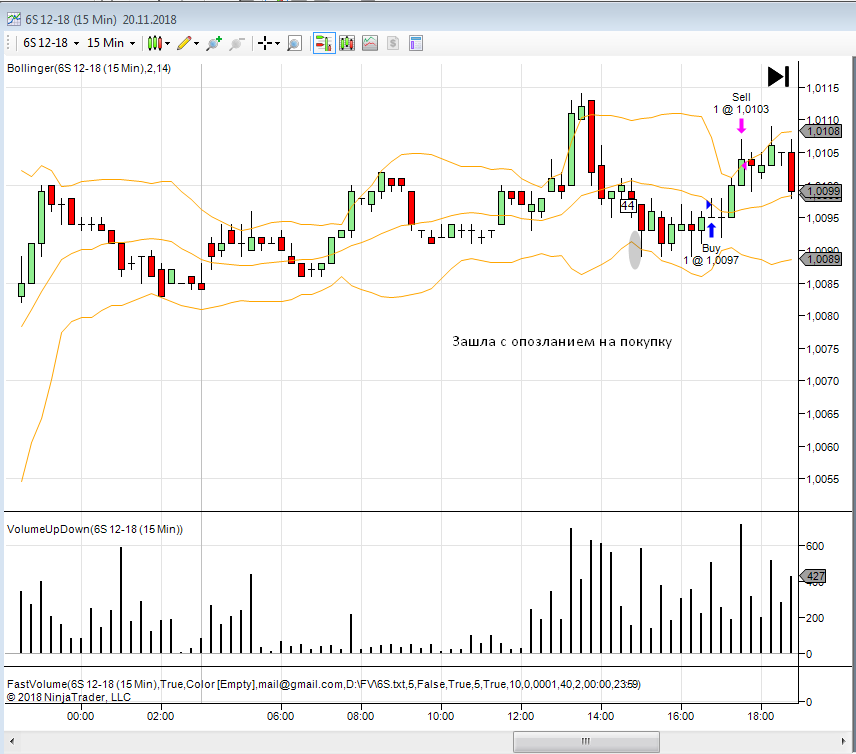Expand the crosshair cursor dropdown arrow
Image resolution: width=856 pixels, height=754 pixels.
coord(277,43)
